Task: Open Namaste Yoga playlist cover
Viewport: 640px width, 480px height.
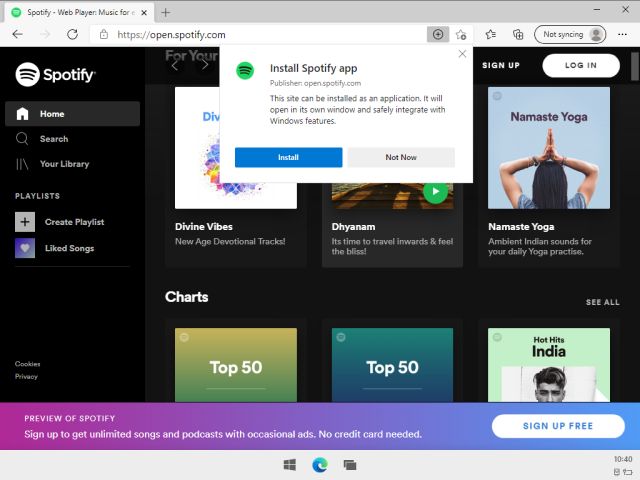Action: pyautogui.click(x=549, y=148)
